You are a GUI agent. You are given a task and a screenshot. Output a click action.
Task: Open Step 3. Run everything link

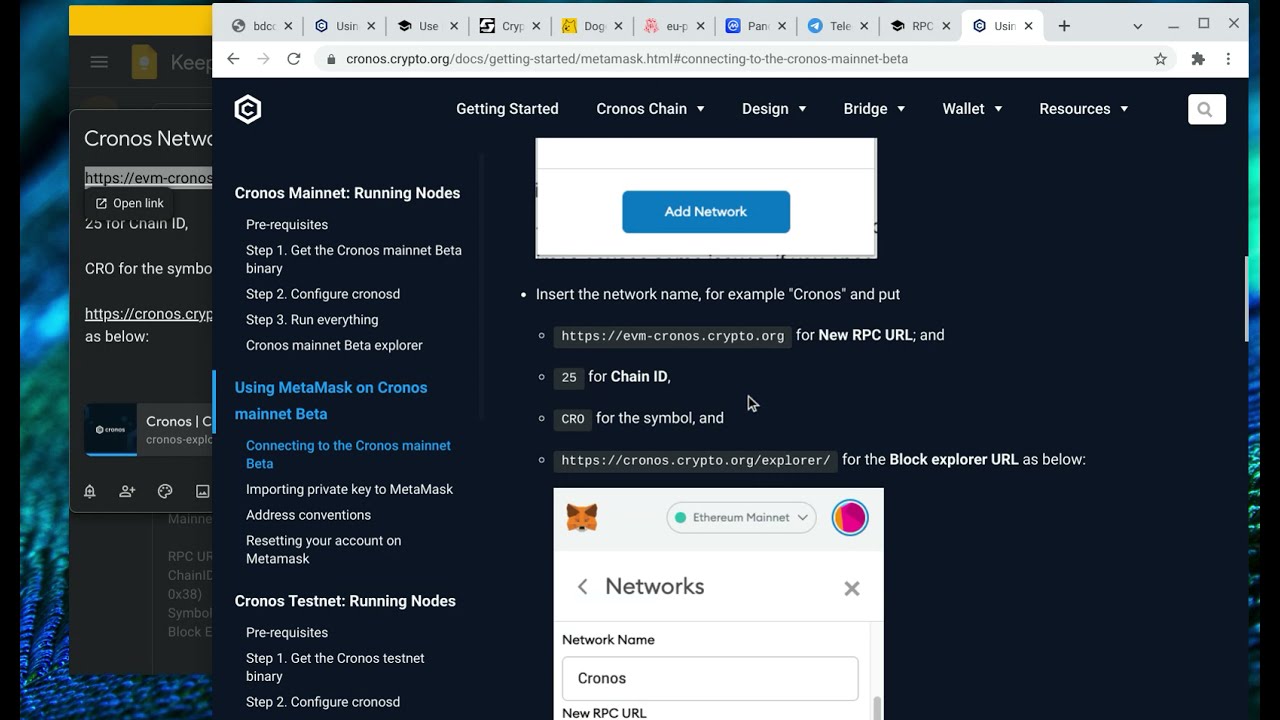pyautogui.click(x=312, y=320)
